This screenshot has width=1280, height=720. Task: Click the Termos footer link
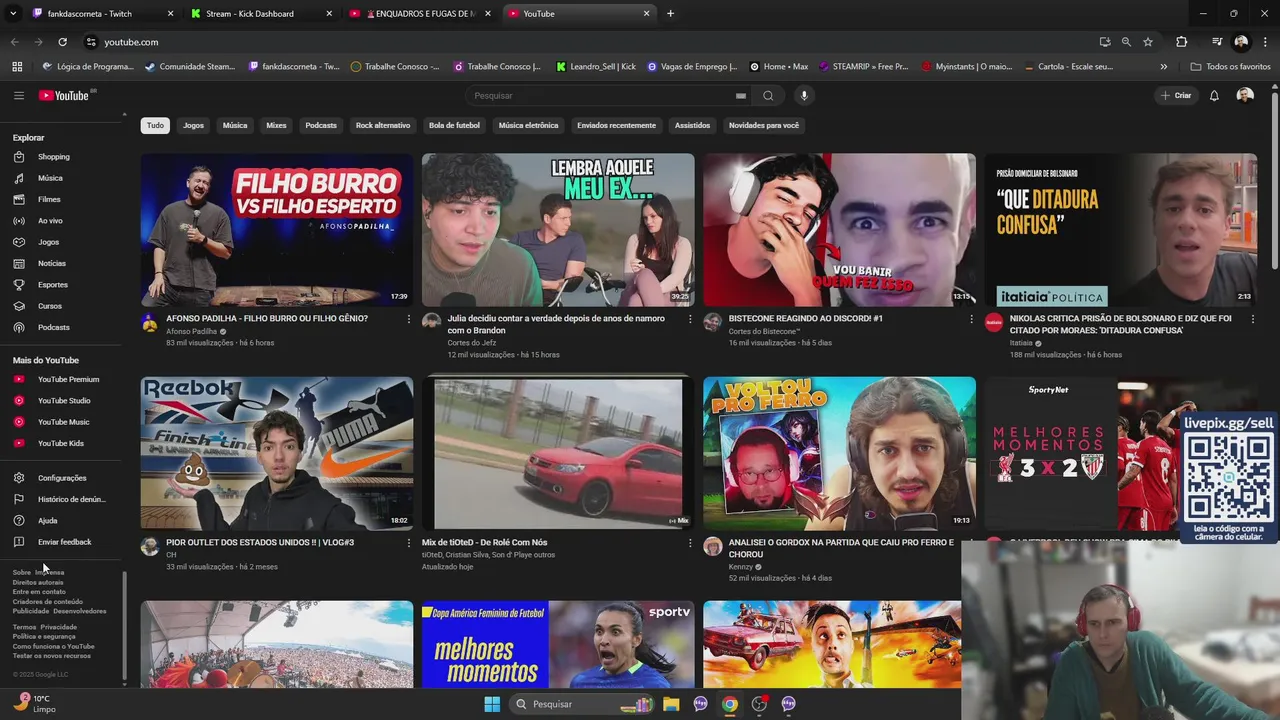coord(24,627)
